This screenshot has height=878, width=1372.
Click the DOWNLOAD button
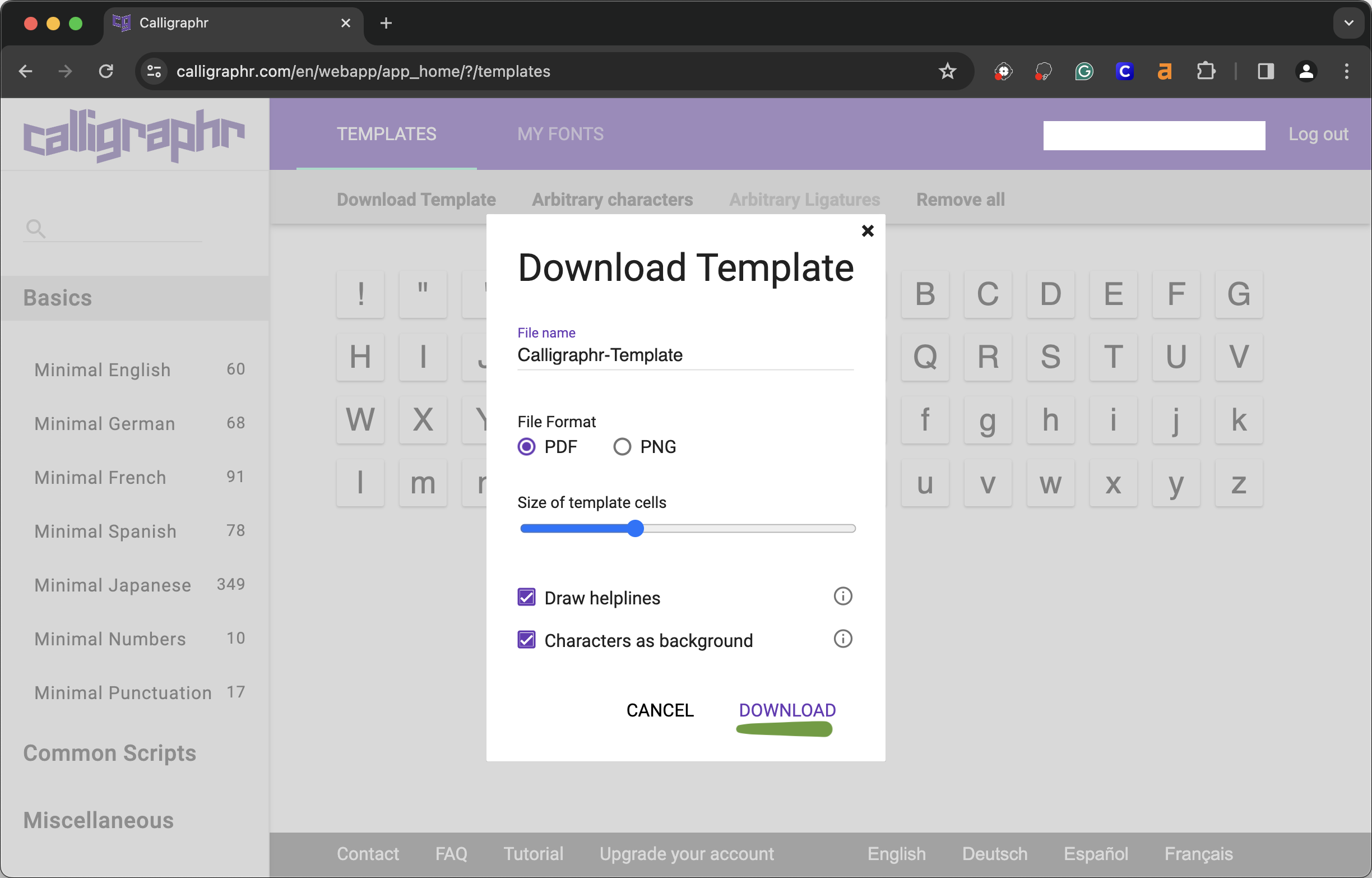tap(787, 710)
